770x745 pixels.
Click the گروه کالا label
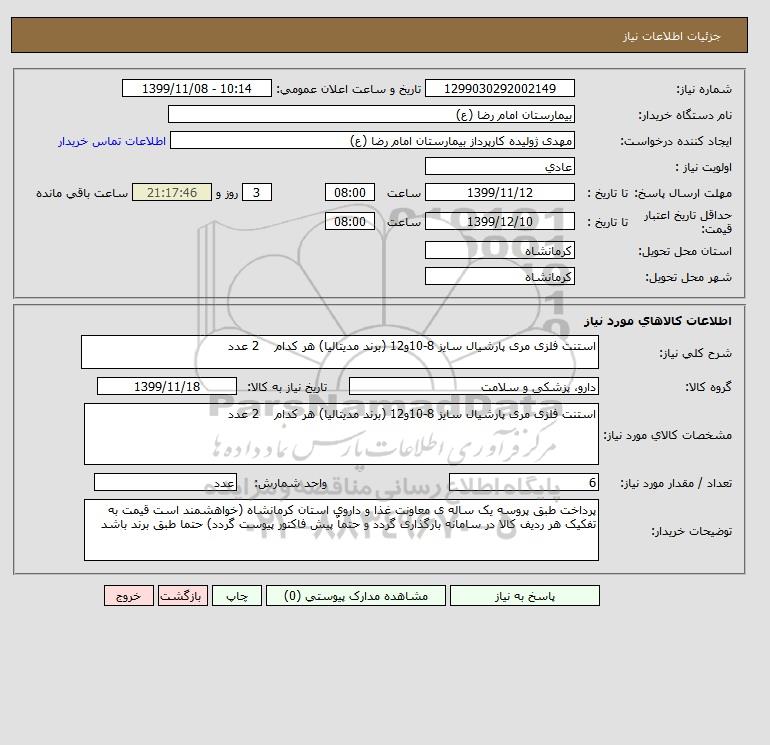click(709, 387)
